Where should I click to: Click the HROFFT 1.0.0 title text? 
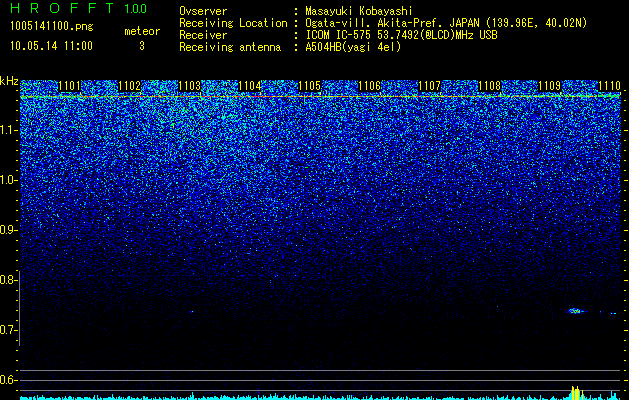click(x=78, y=8)
